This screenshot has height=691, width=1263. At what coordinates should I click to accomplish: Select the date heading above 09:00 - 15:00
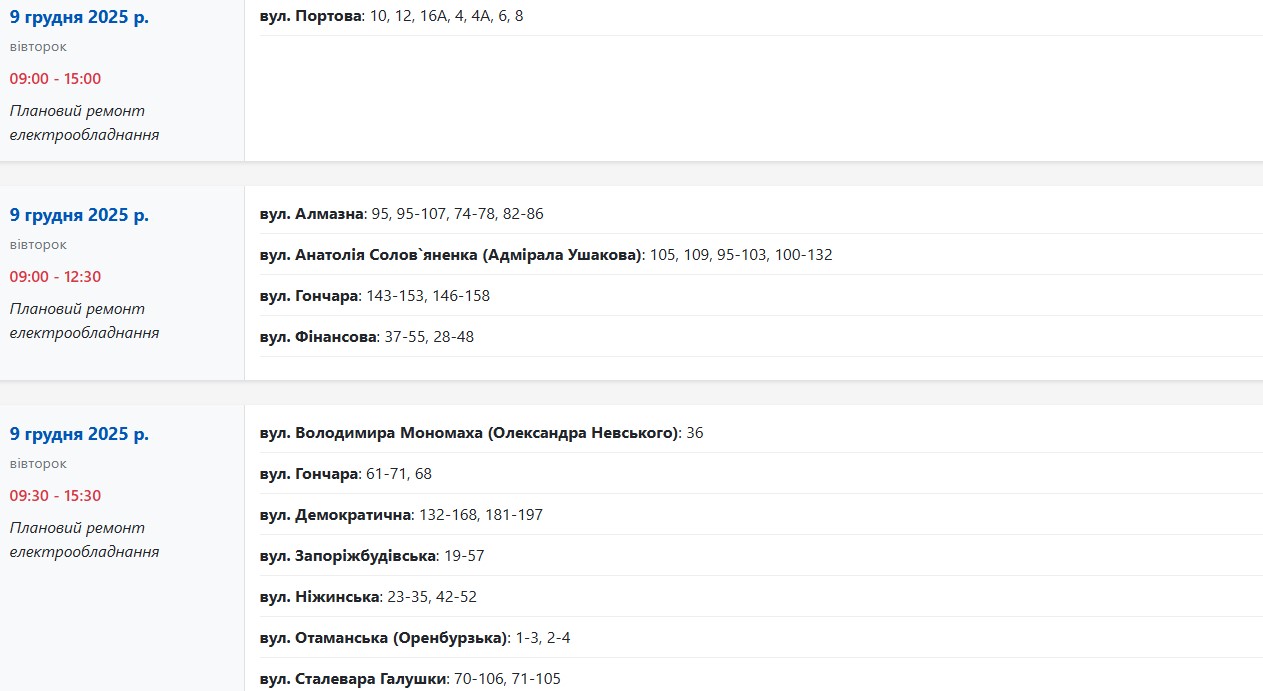click(x=79, y=17)
